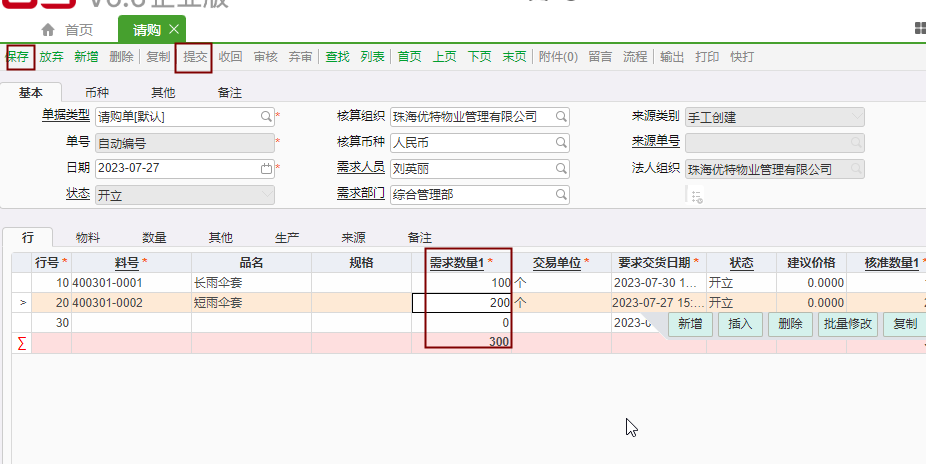
Task: Click the lookup icon in 核算币种 field
Action: (x=561, y=142)
